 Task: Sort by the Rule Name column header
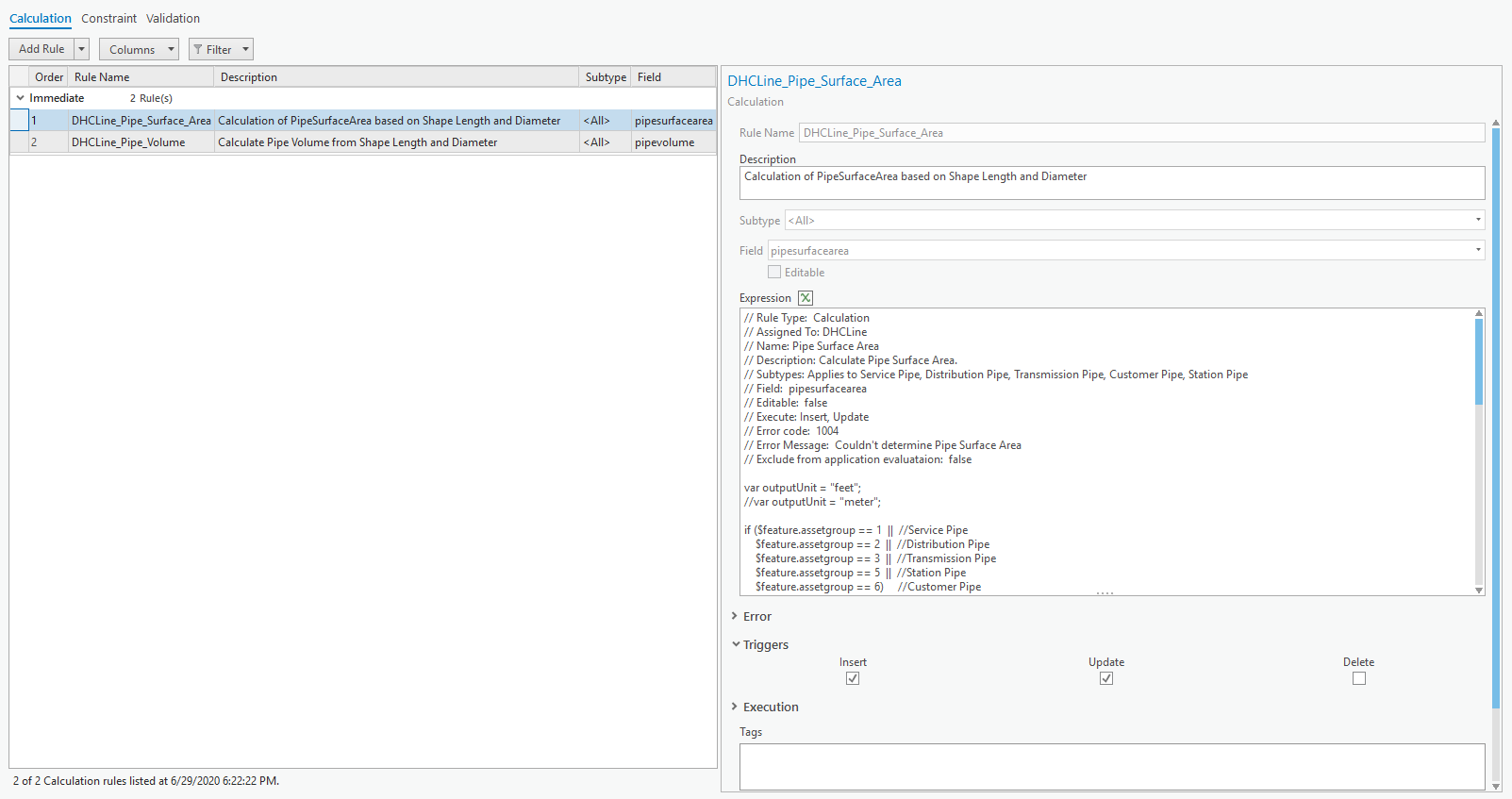coord(141,77)
